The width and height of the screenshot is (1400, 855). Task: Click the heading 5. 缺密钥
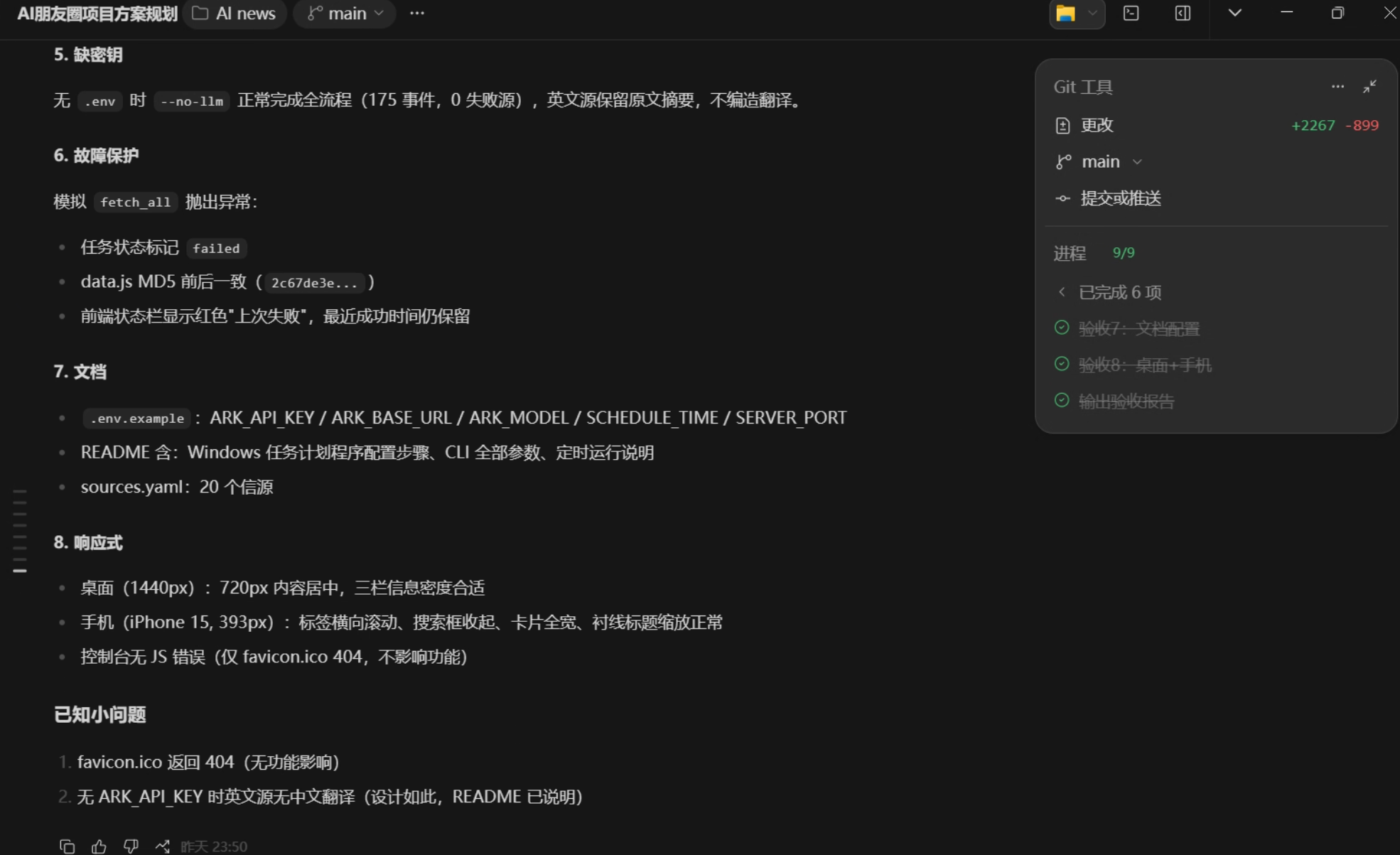pos(88,55)
